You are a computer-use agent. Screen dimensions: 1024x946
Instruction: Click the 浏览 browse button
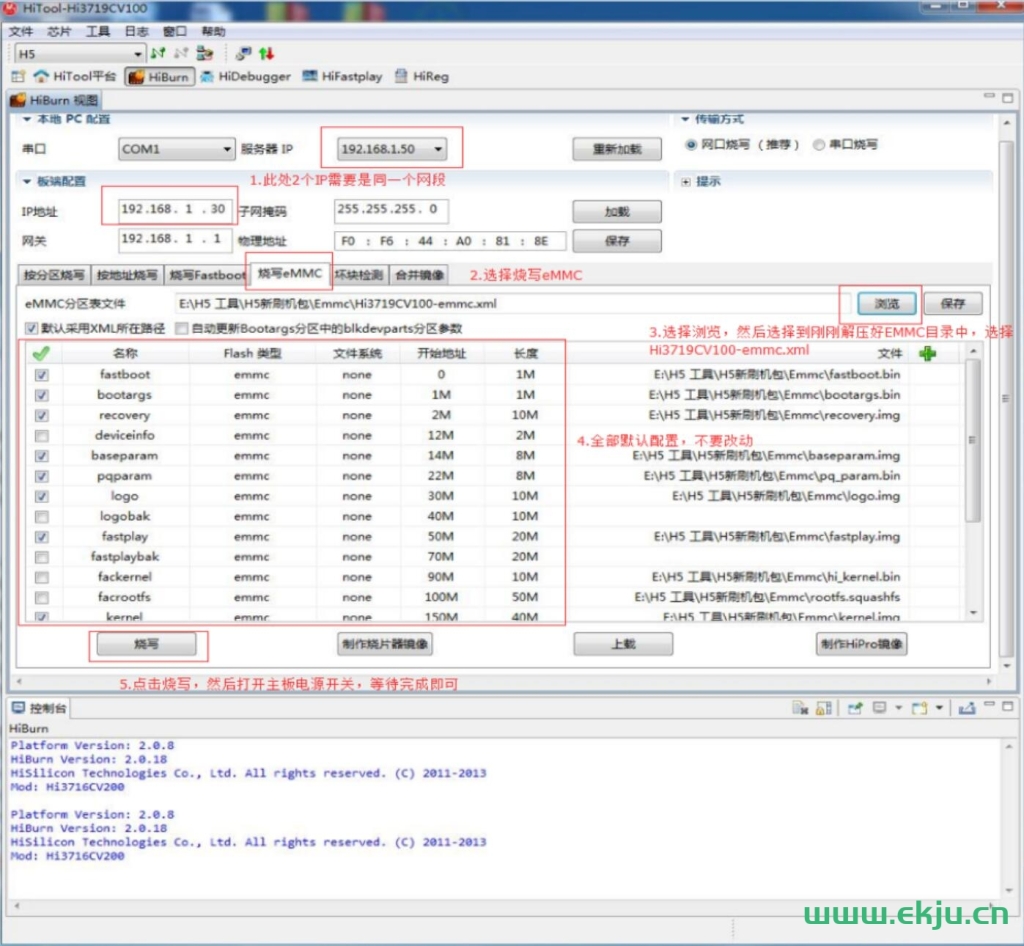(887, 304)
